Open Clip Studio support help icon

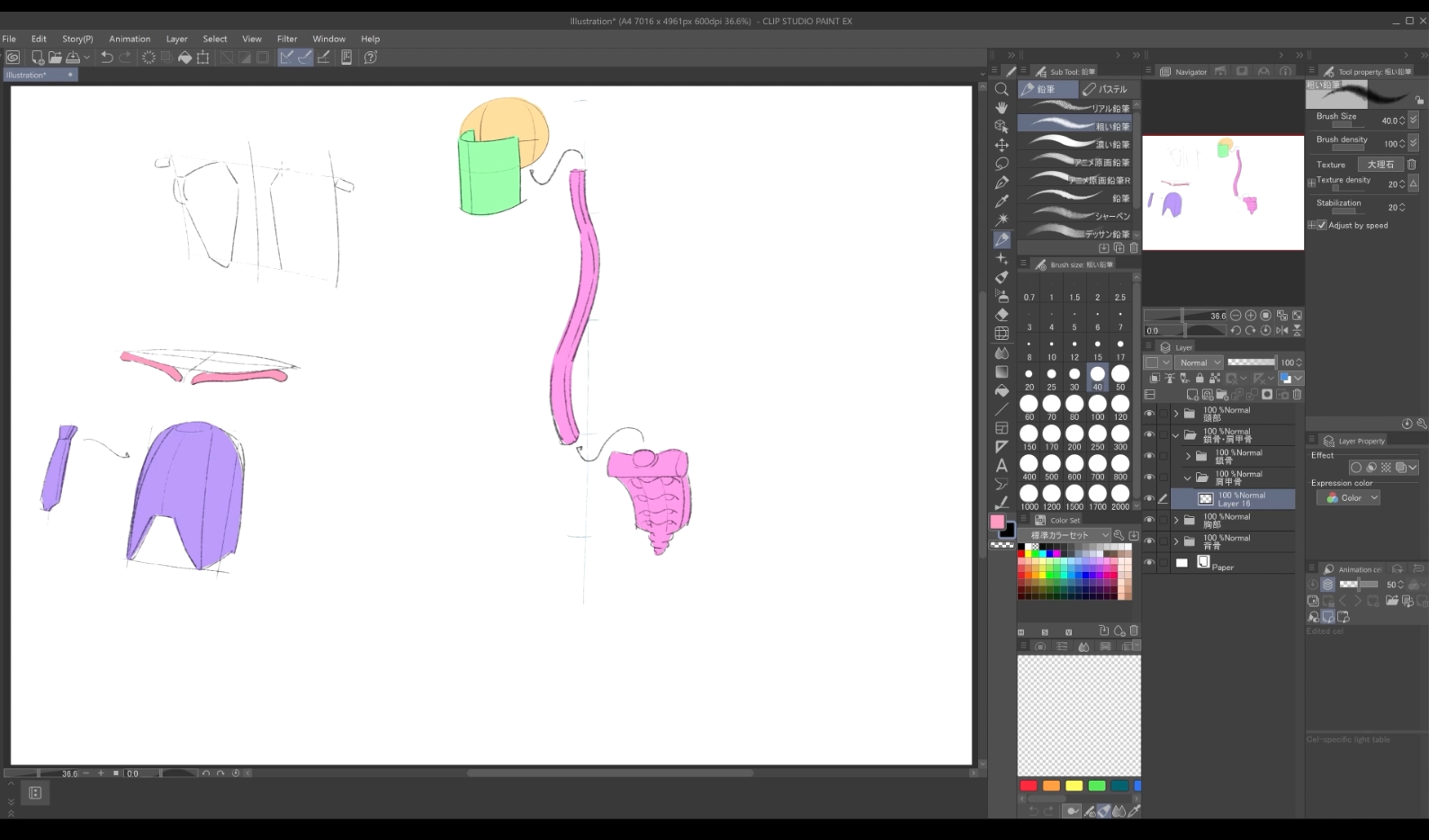click(x=370, y=58)
